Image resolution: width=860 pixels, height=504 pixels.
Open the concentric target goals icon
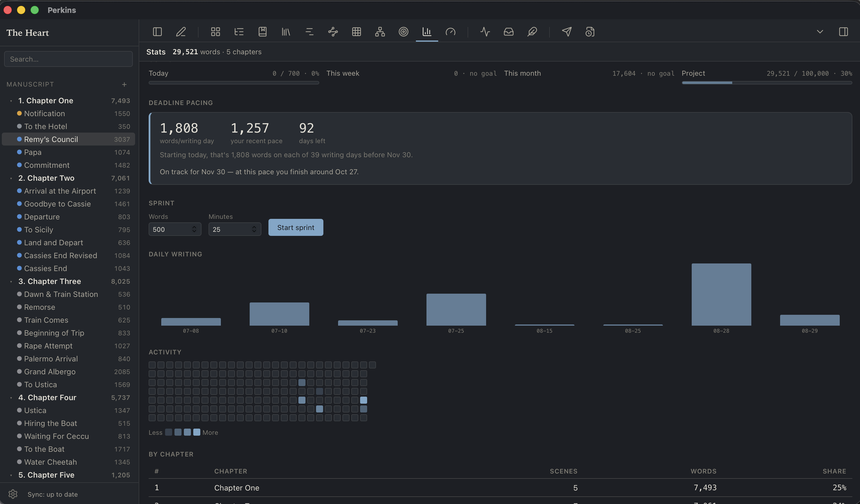coord(404,32)
